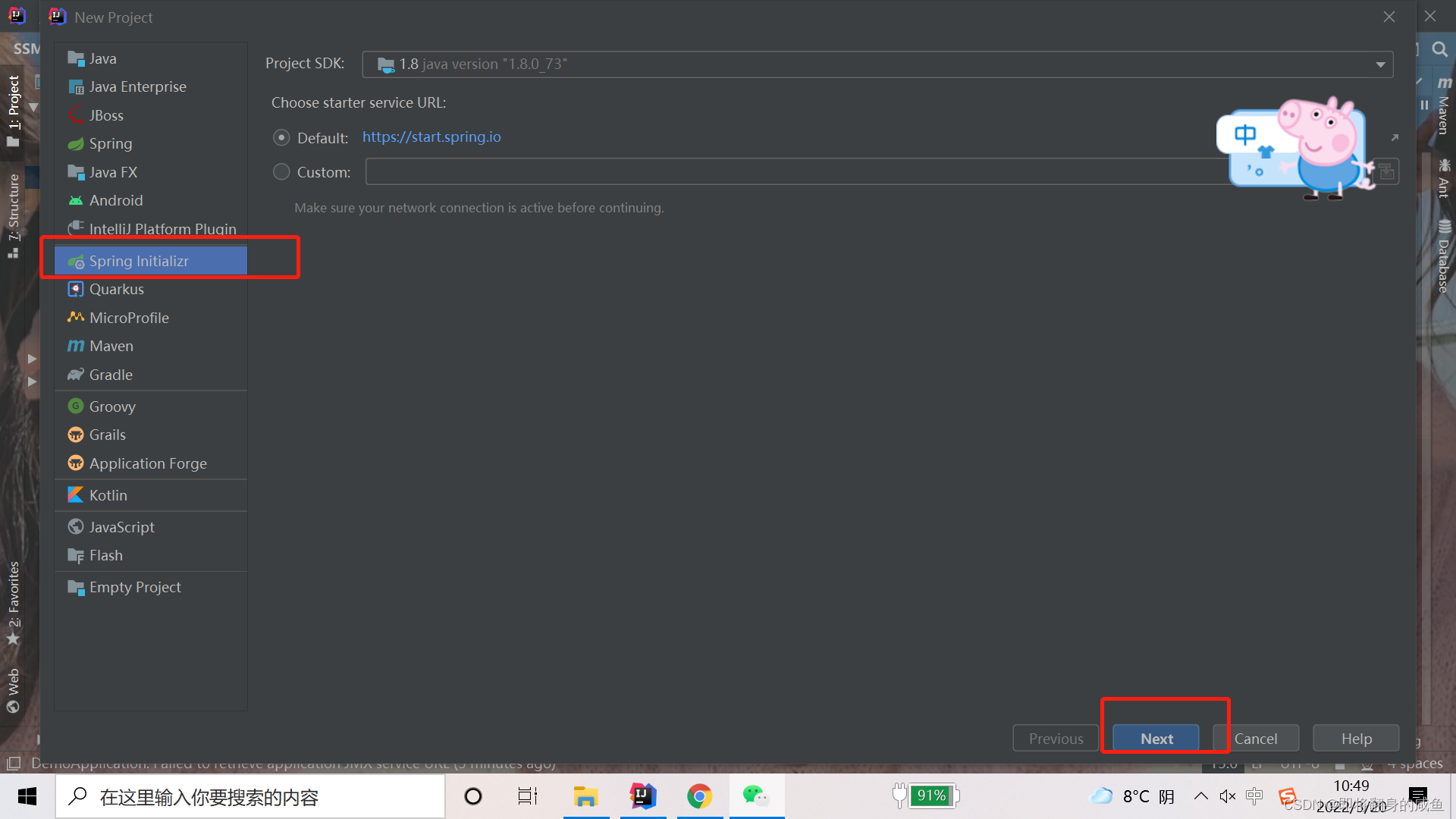
Task: Open the Project tool window tab
Action: [x=14, y=106]
